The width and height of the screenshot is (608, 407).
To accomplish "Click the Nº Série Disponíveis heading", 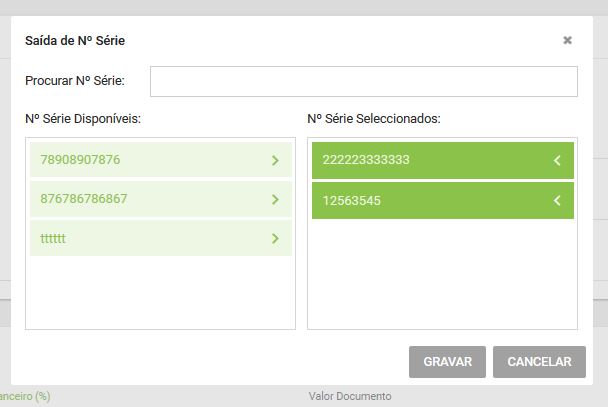I will (x=83, y=119).
